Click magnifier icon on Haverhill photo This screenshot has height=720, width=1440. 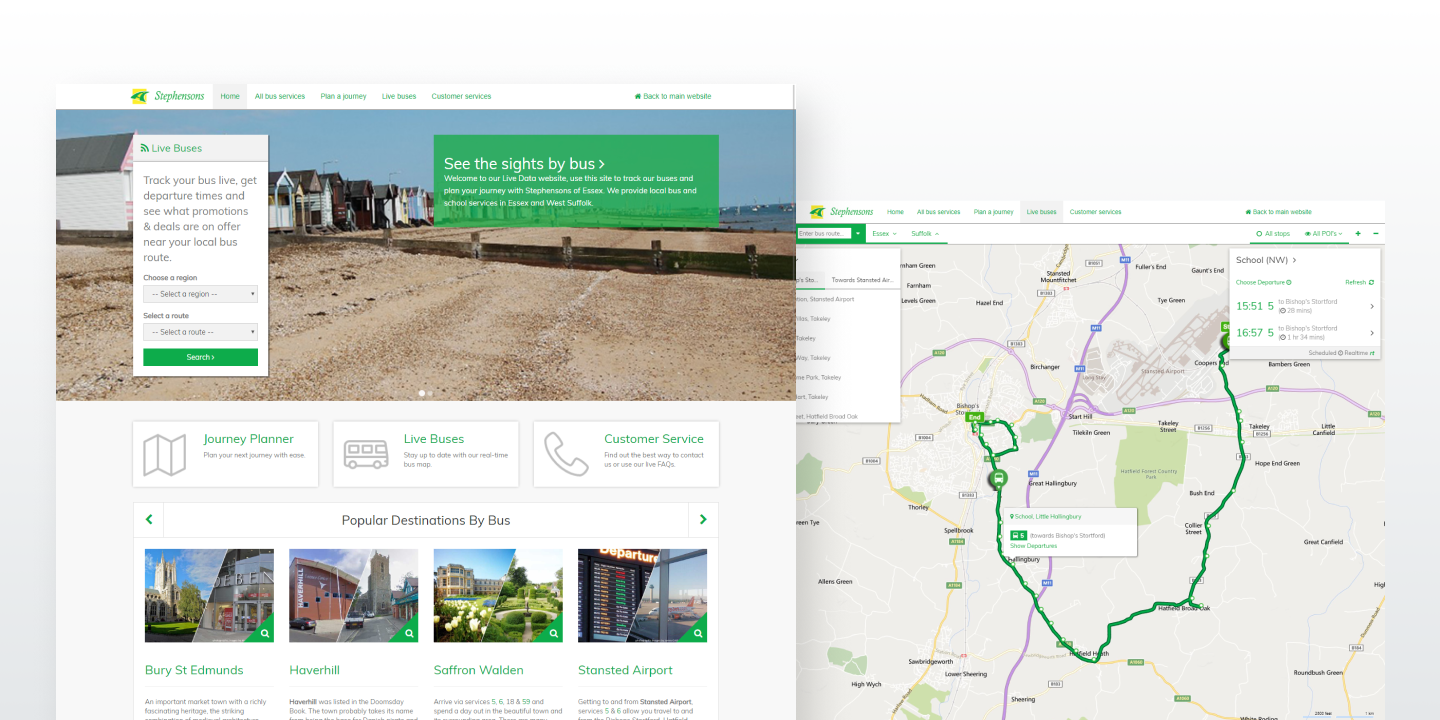pyautogui.click(x=410, y=633)
